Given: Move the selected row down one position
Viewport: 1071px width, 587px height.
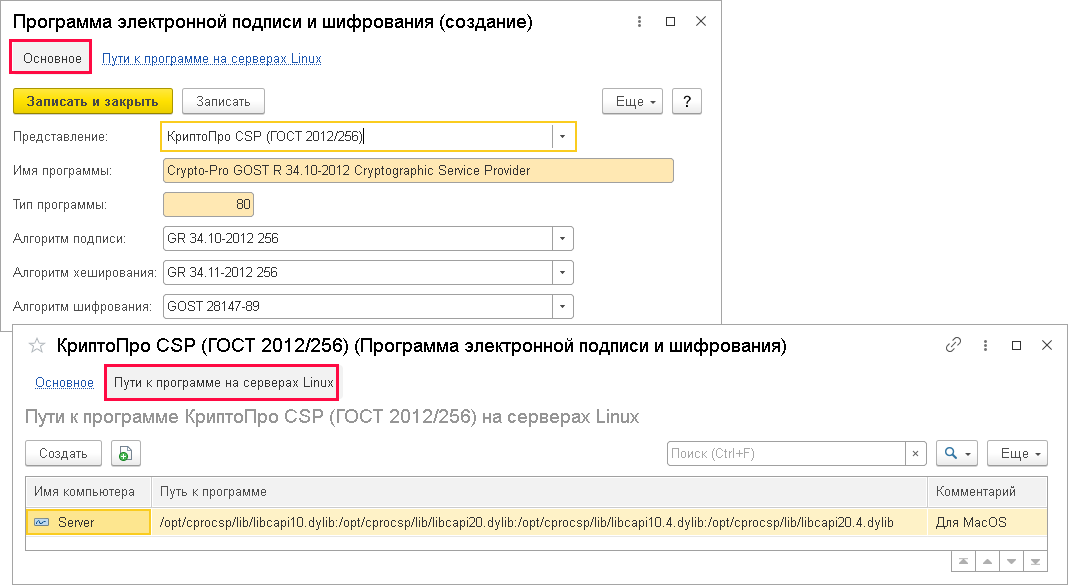Looking at the screenshot, I should [x=1011, y=562].
